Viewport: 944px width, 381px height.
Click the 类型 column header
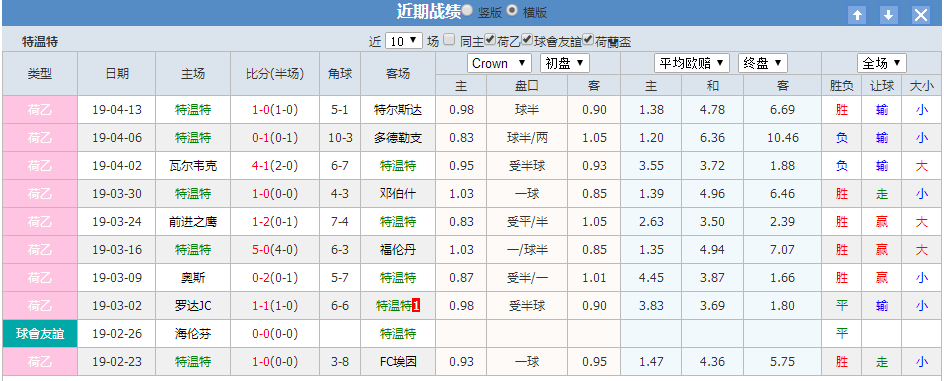pyautogui.click(x=40, y=74)
